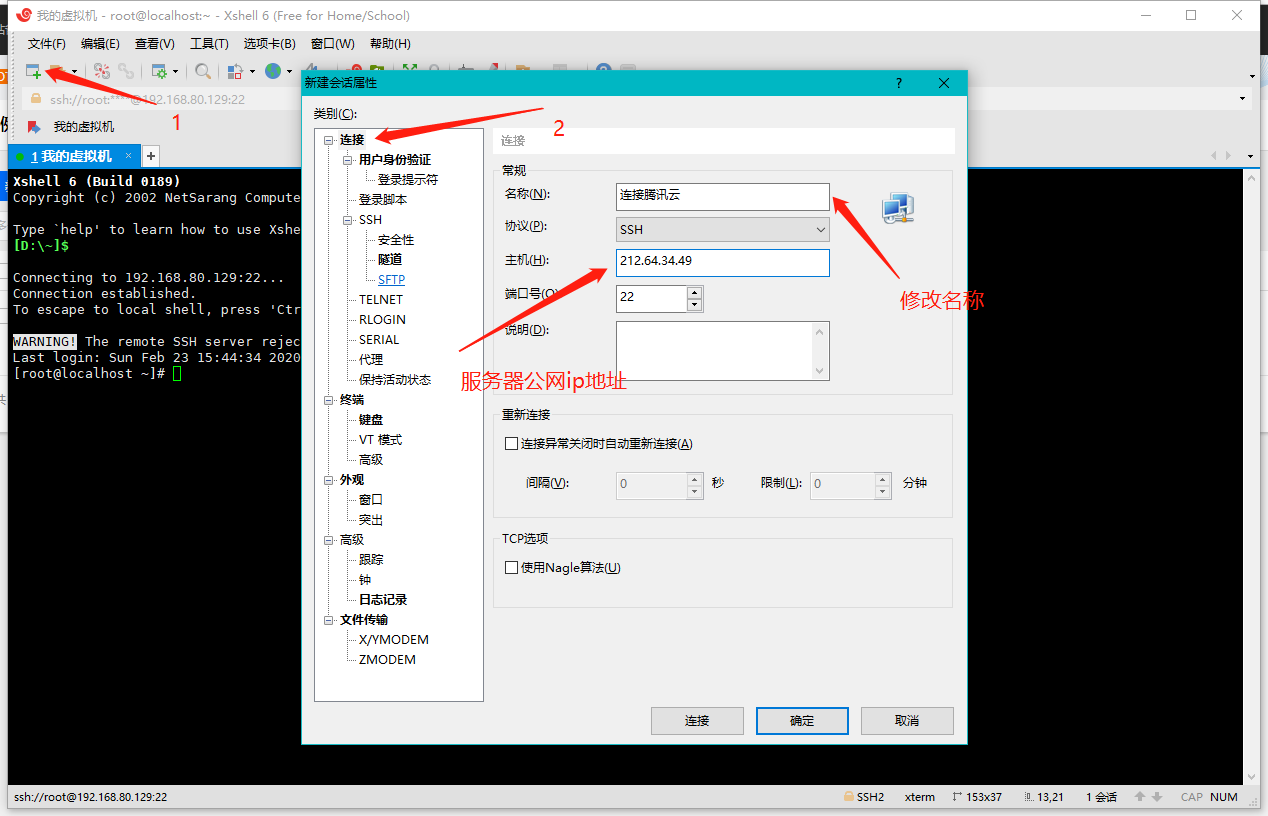Open the 编辑(E) menu

pyautogui.click(x=100, y=44)
